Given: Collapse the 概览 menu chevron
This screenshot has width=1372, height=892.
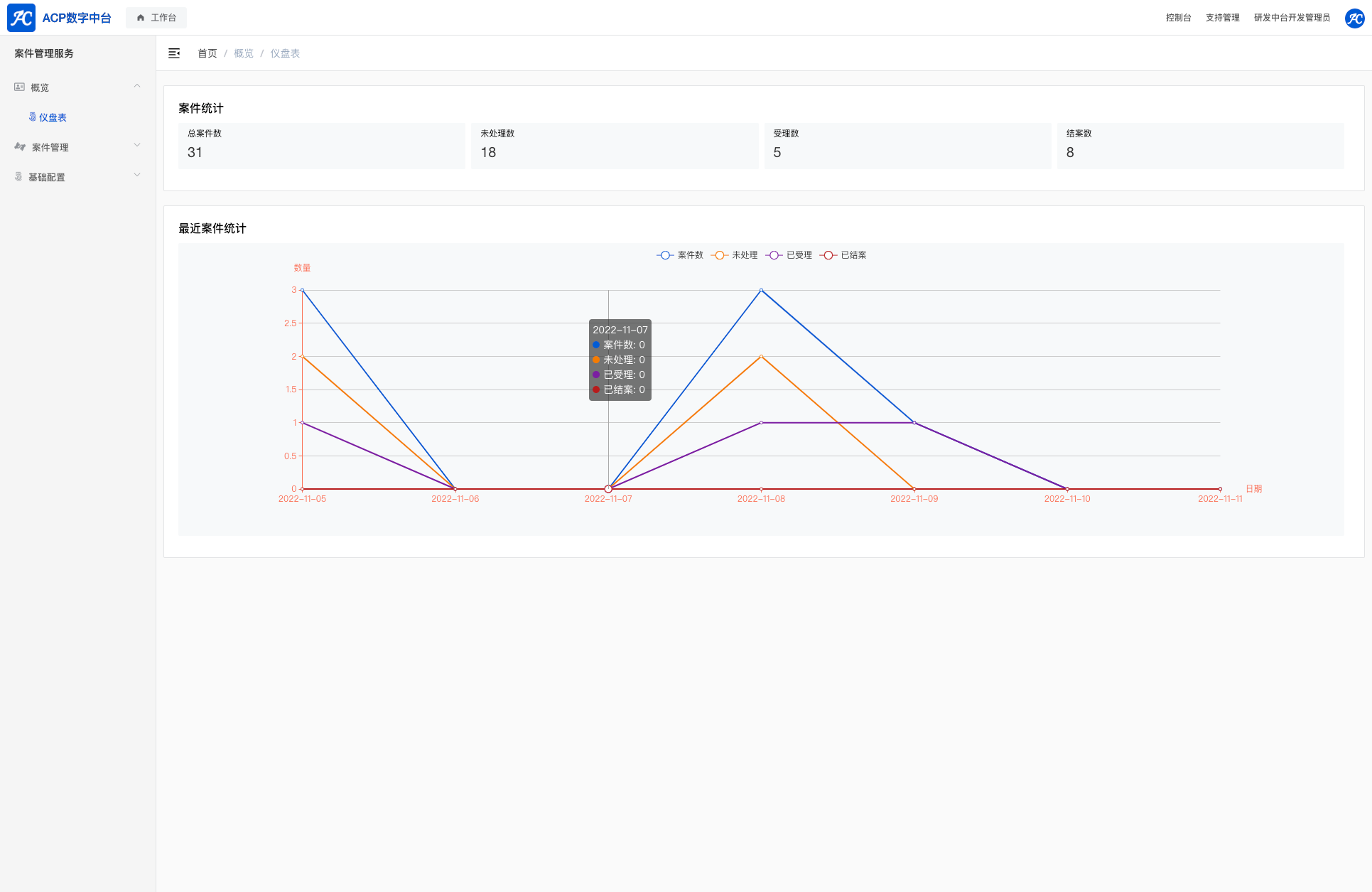Looking at the screenshot, I should (137, 87).
